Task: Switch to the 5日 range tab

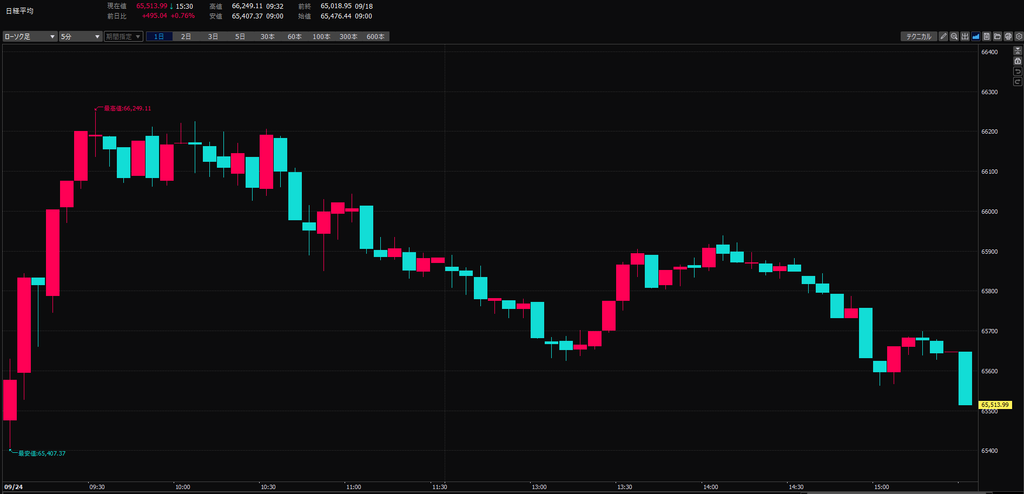Action: [x=240, y=37]
